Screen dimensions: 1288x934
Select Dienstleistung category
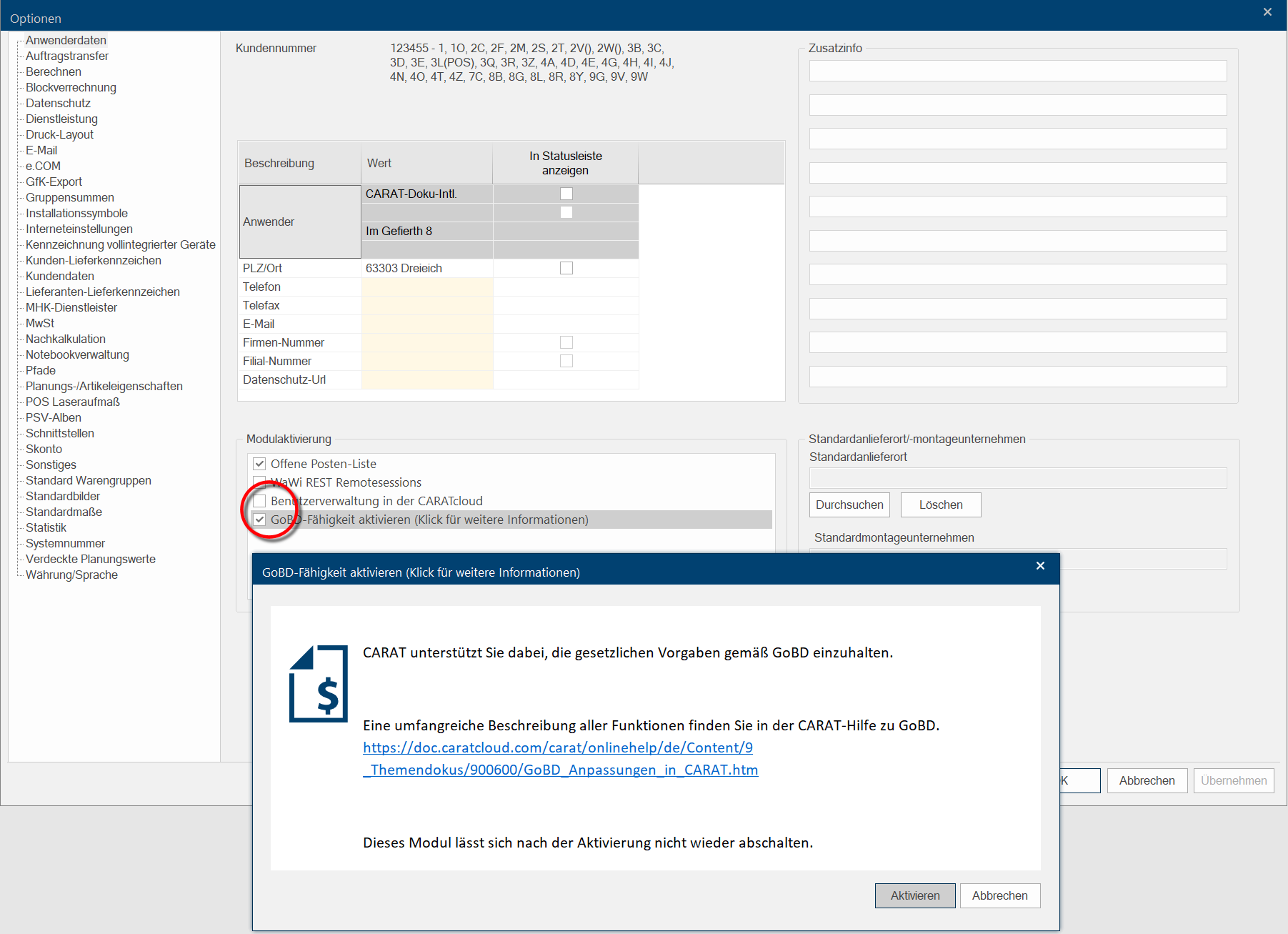(61, 119)
